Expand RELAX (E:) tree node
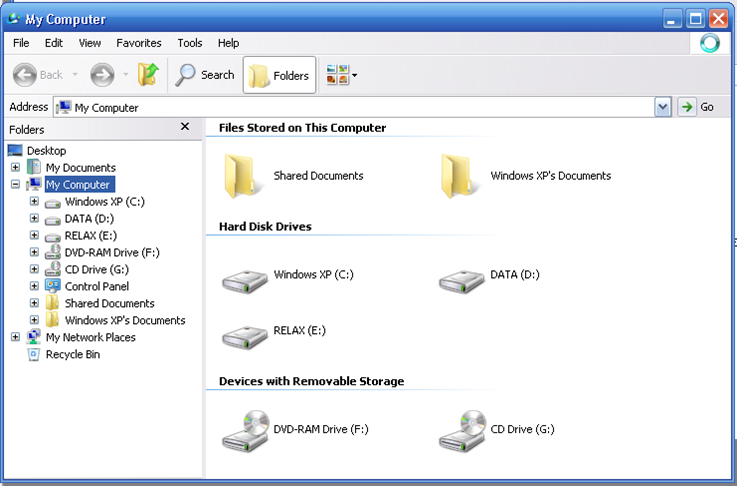 [34, 235]
